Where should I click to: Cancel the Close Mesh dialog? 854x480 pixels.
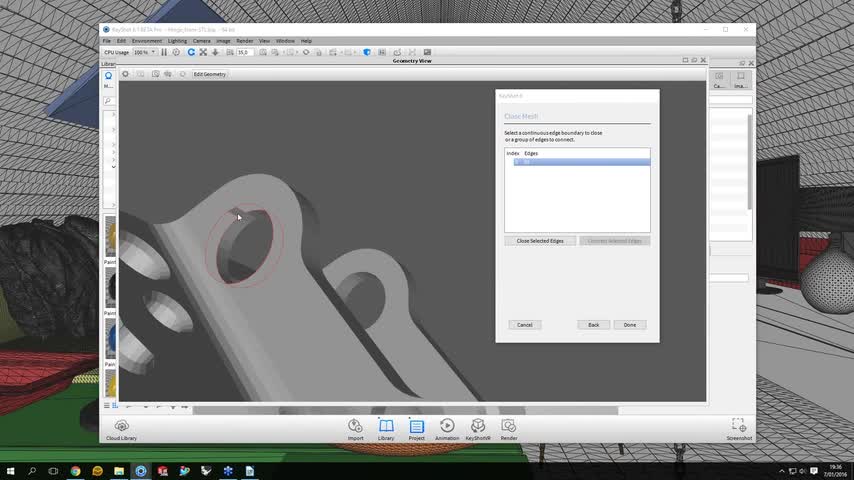point(524,325)
